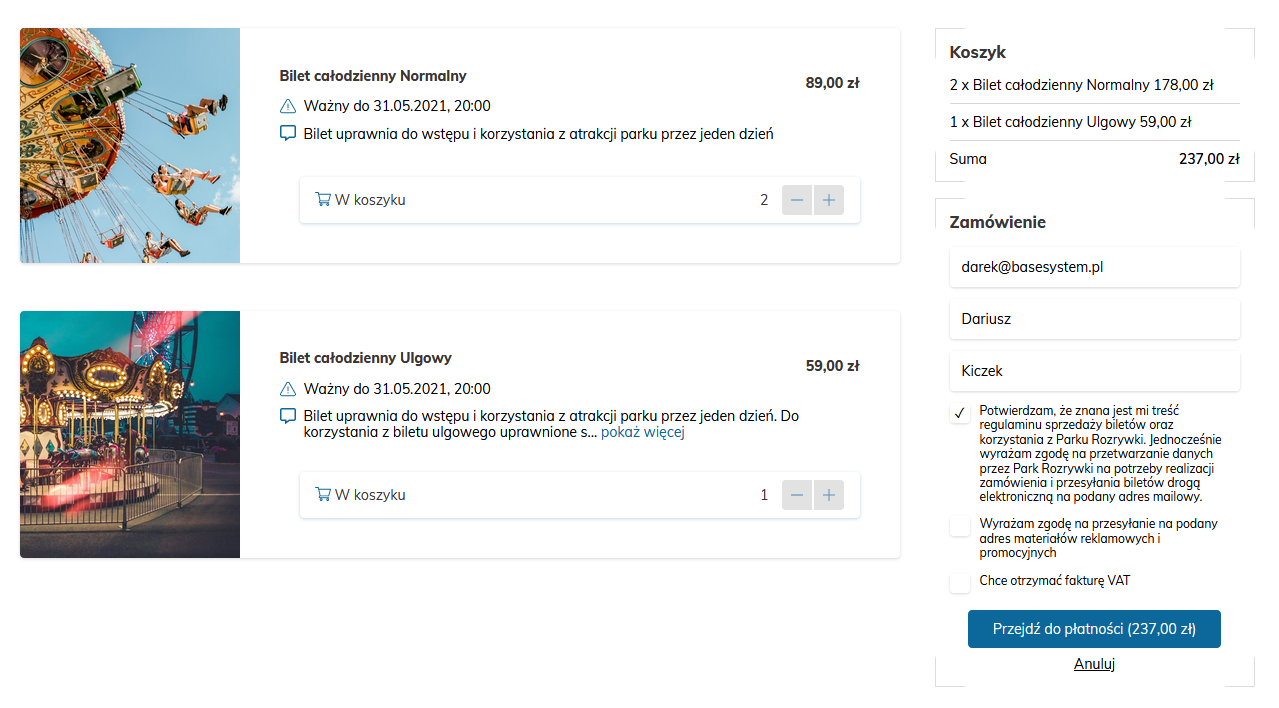The image size is (1279, 708).
Task: Click warning triangle icon on Ulgowy ticket
Action: point(288,389)
